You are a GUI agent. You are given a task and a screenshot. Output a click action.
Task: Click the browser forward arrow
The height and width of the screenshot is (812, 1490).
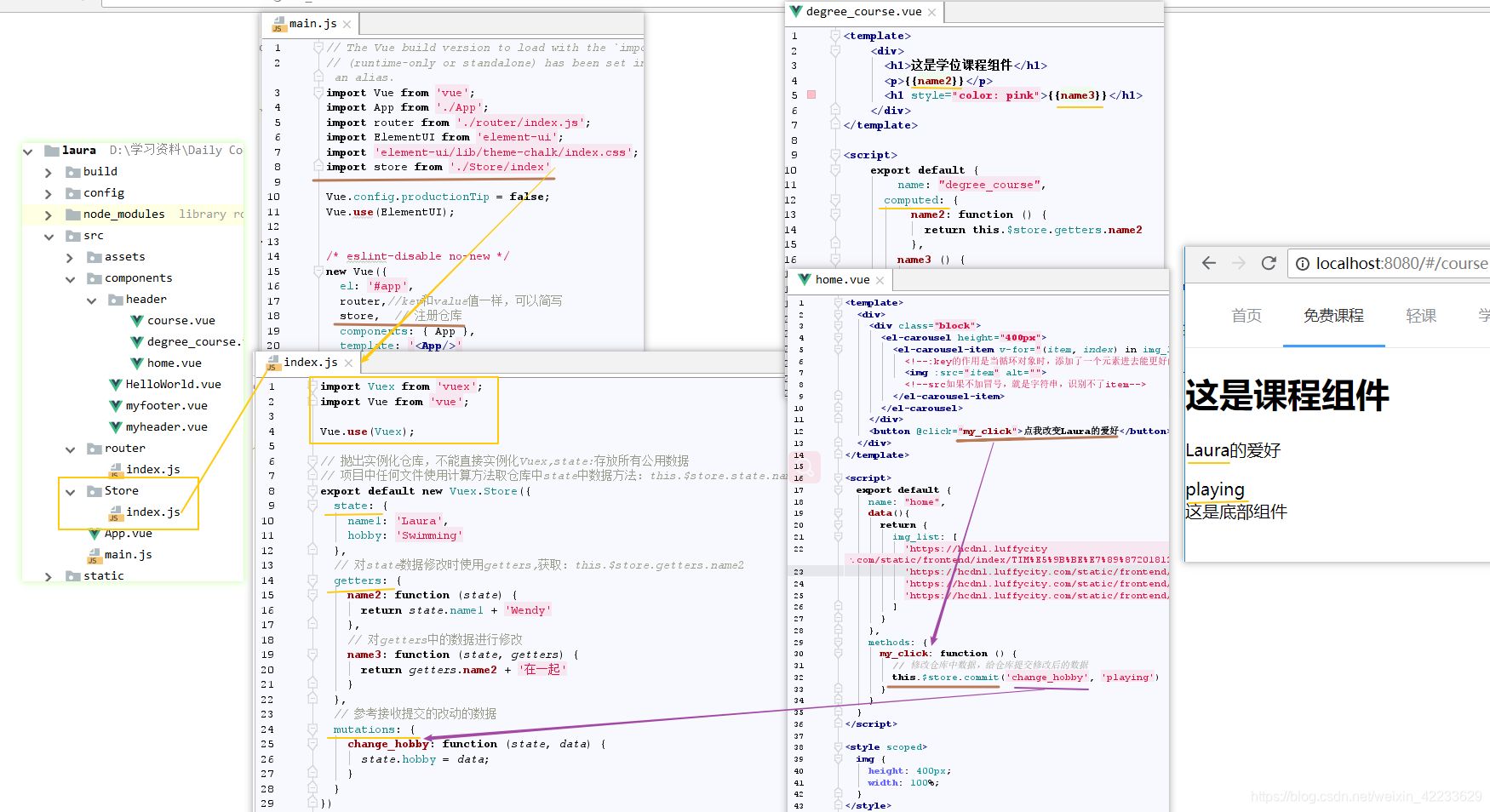click(x=1239, y=263)
